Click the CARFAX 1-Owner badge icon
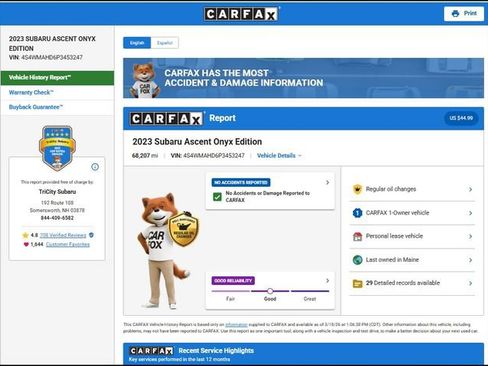The height and width of the screenshot is (366, 488). coord(357,213)
